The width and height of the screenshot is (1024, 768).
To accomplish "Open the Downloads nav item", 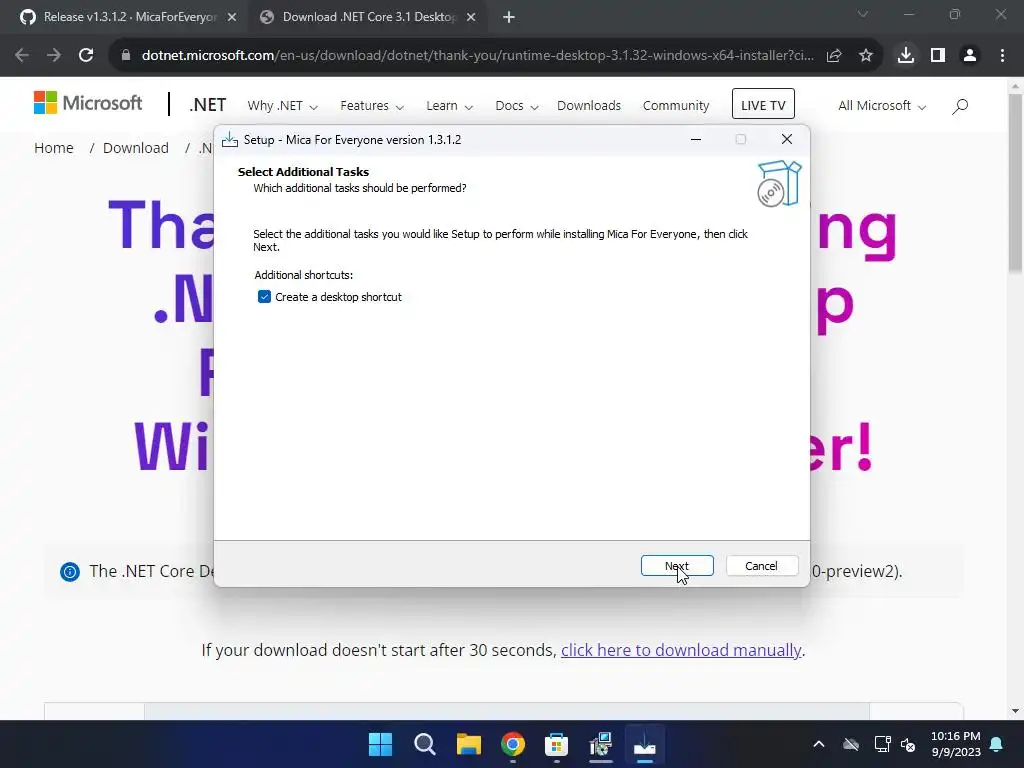I will (588, 106).
